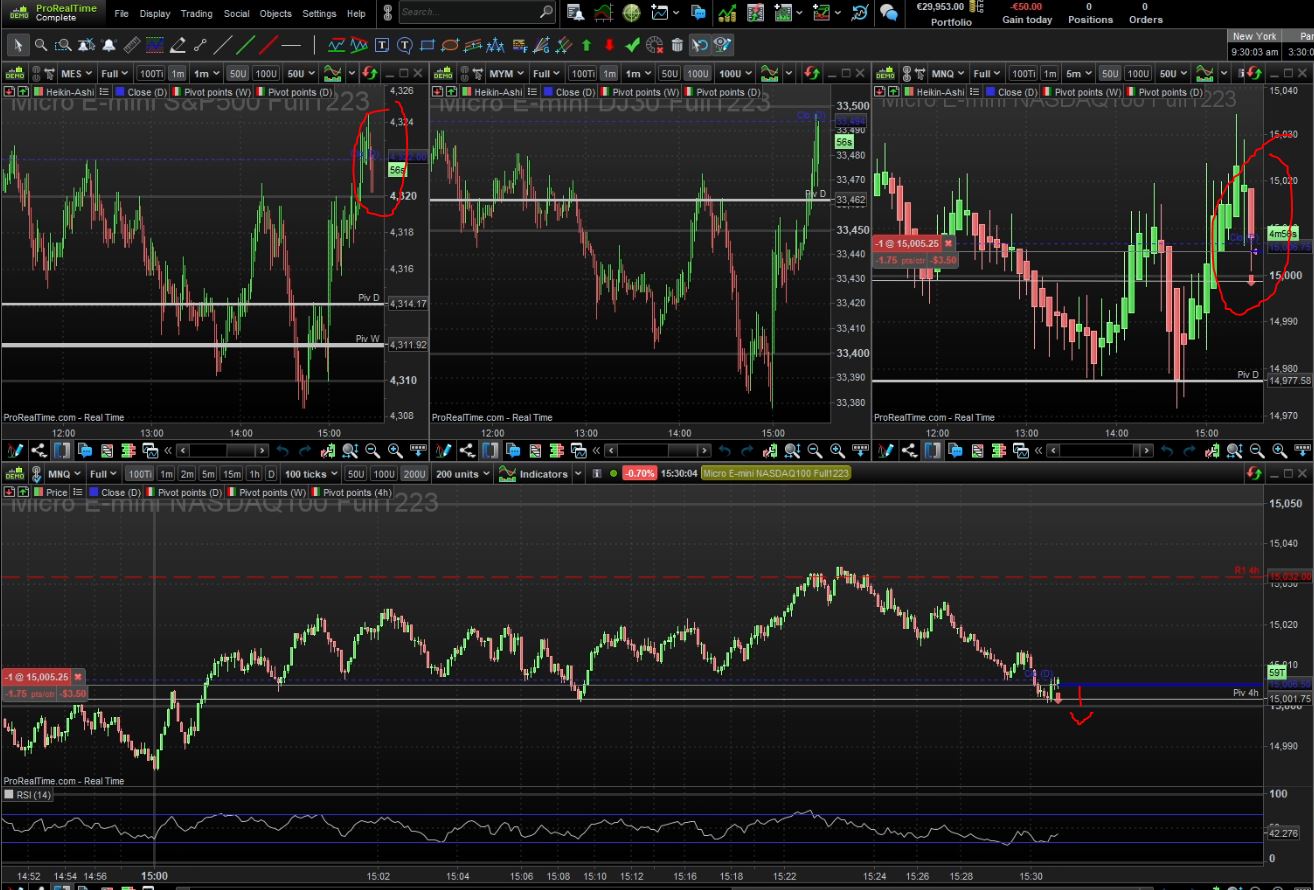Click the green checkmark tool
The height and width of the screenshot is (890, 1314).
(632, 45)
